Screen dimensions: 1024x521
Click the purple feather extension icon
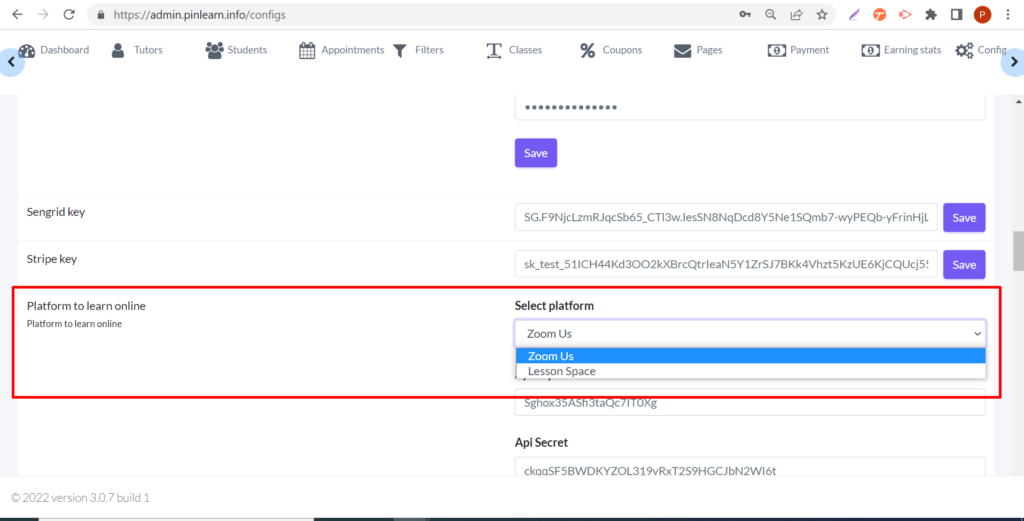pos(854,14)
